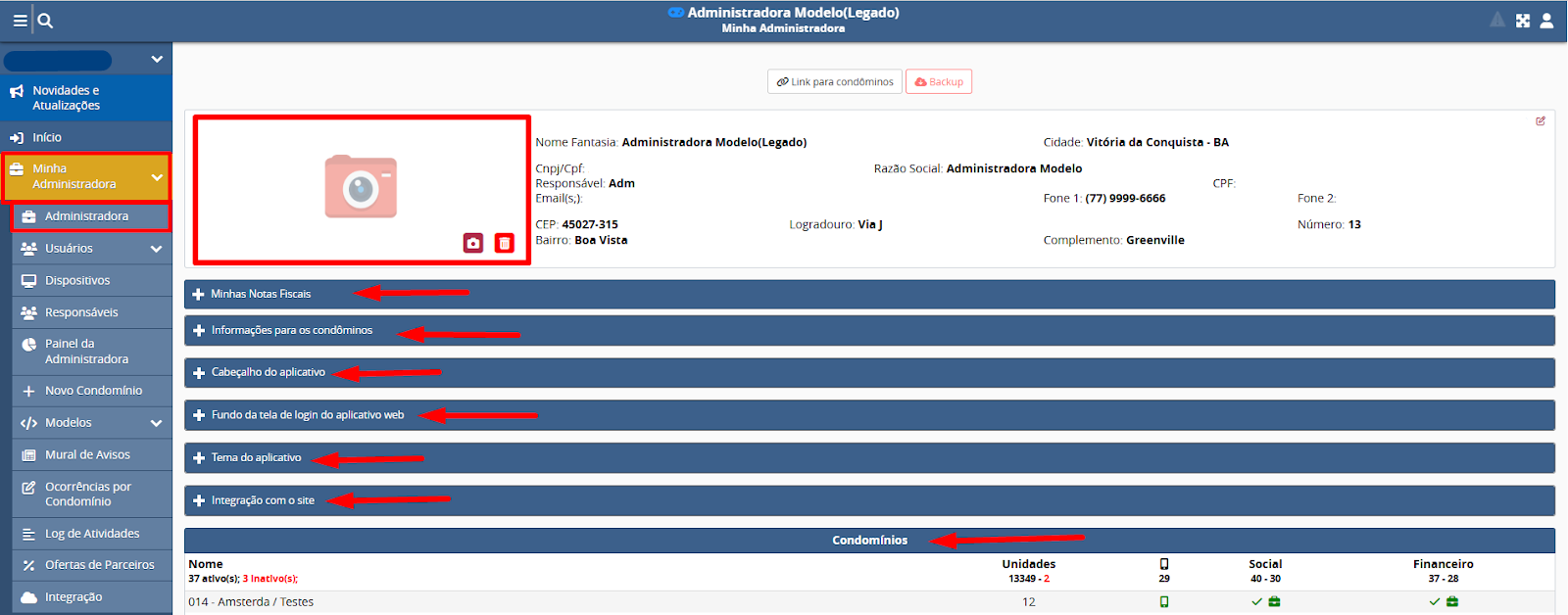Expand the Minhas Notas Fiscais section
The image size is (1568, 615).
[261, 294]
